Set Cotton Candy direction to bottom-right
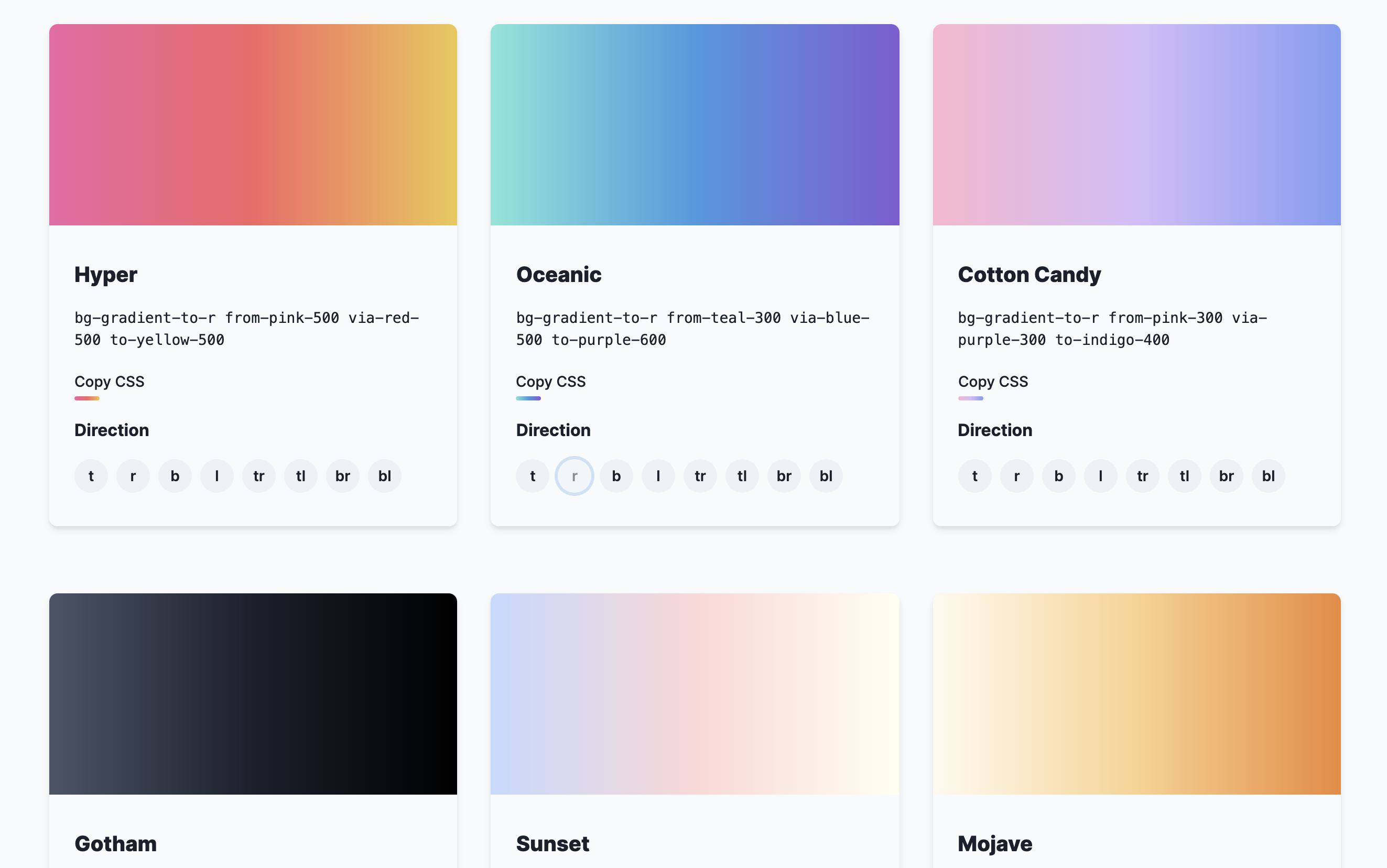This screenshot has height=868, width=1387. click(1226, 475)
